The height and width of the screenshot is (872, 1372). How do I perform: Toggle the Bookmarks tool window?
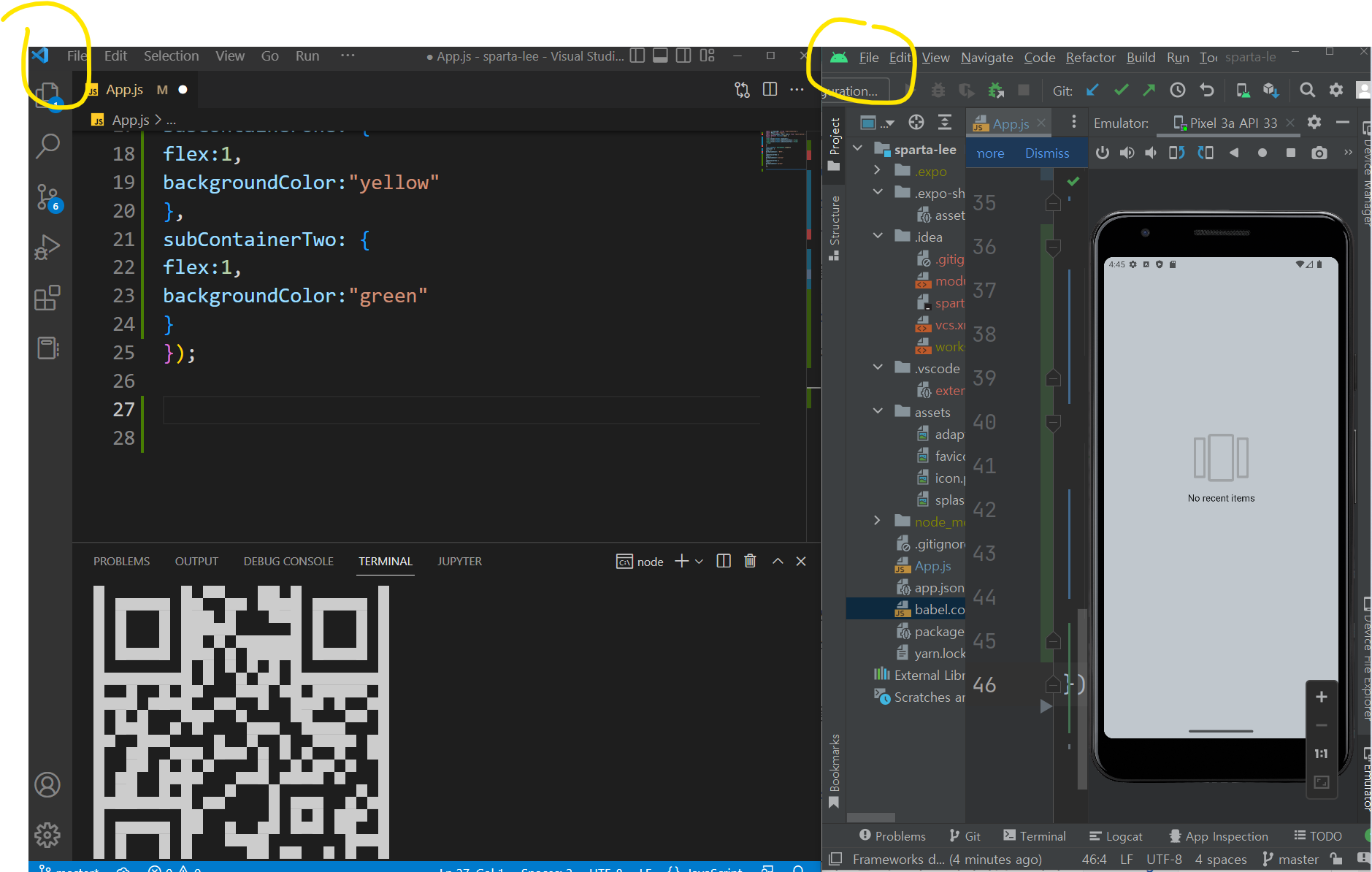point(835,771)
